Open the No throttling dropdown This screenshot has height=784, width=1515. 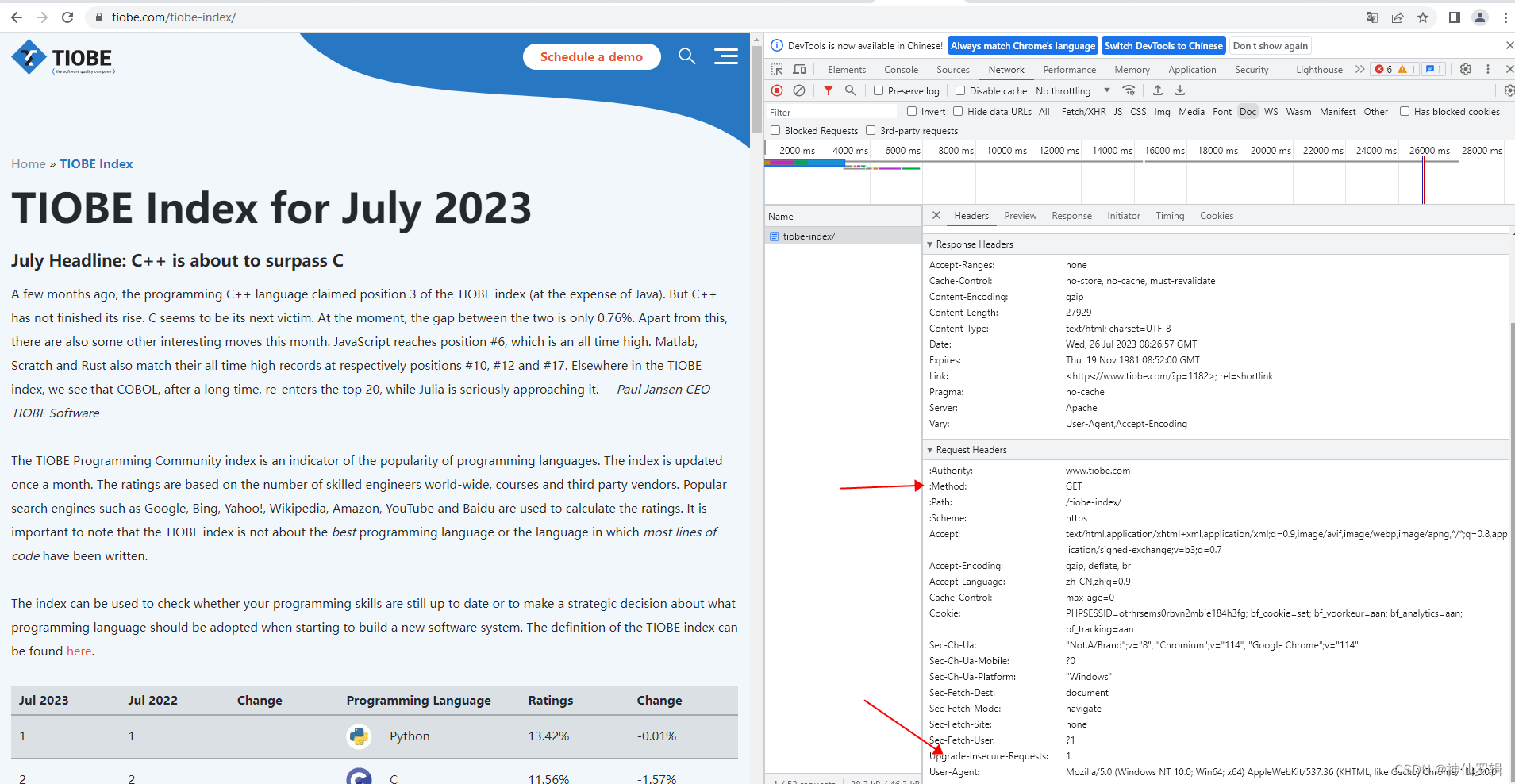(x=1073, y=91)
